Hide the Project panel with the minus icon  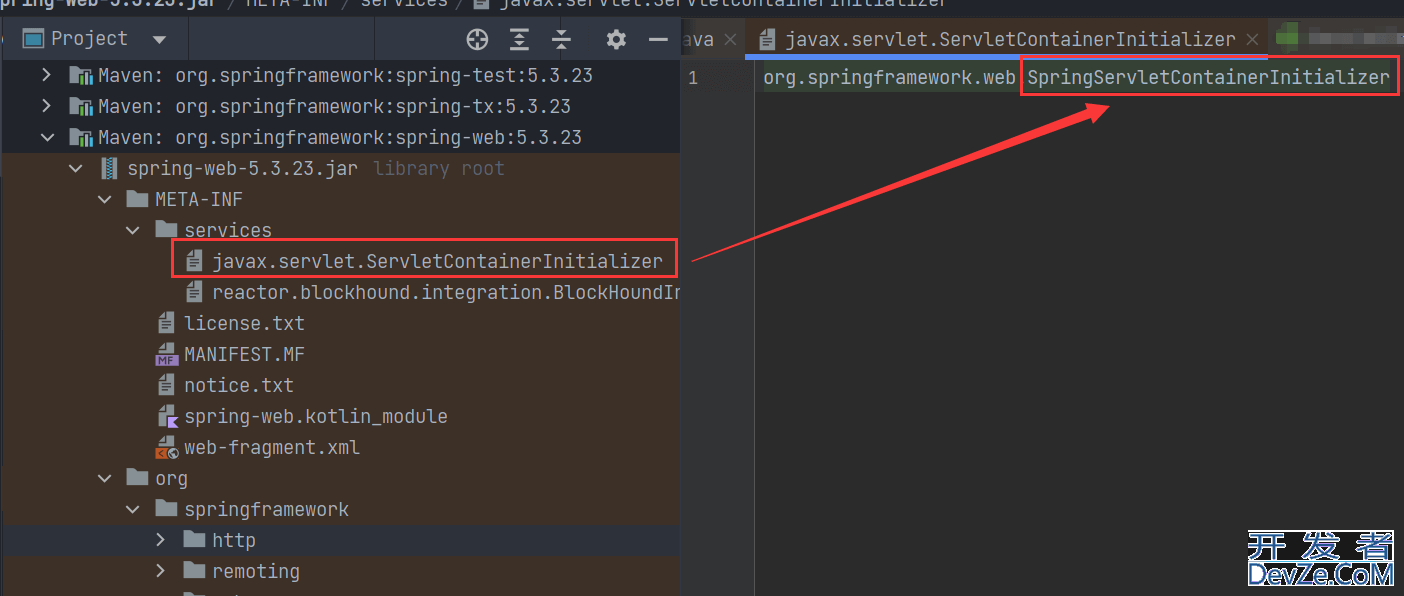(658, 40)
